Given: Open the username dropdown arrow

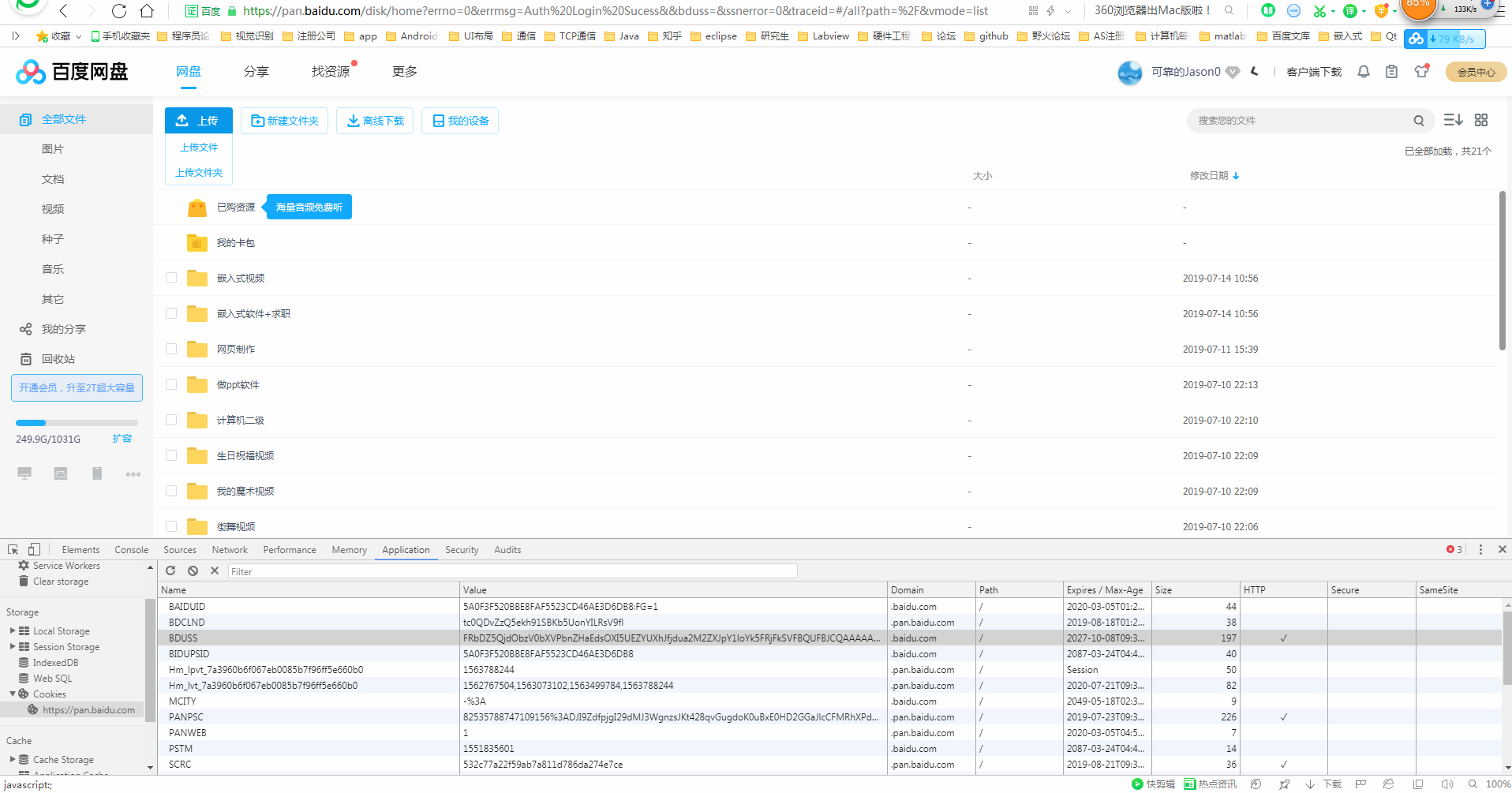Looking at the screenshot, I should tap(1233, 73).
